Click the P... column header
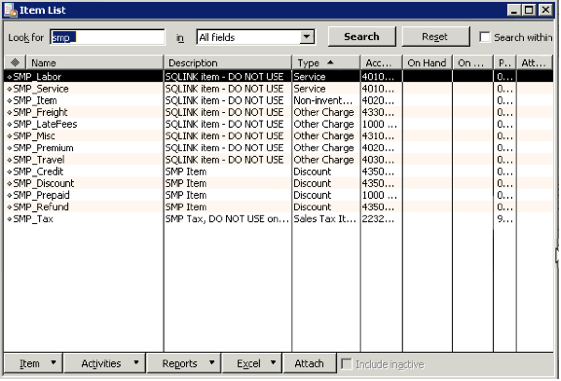561x381 pixels. (505, 63)
